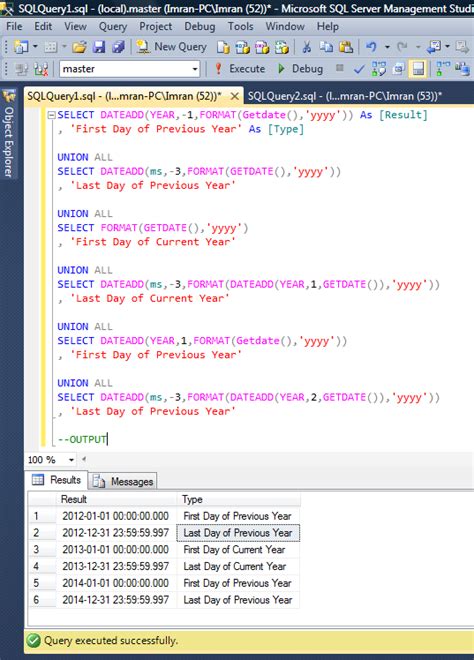
Task: Click the Result column header
Action: point(116,499)
